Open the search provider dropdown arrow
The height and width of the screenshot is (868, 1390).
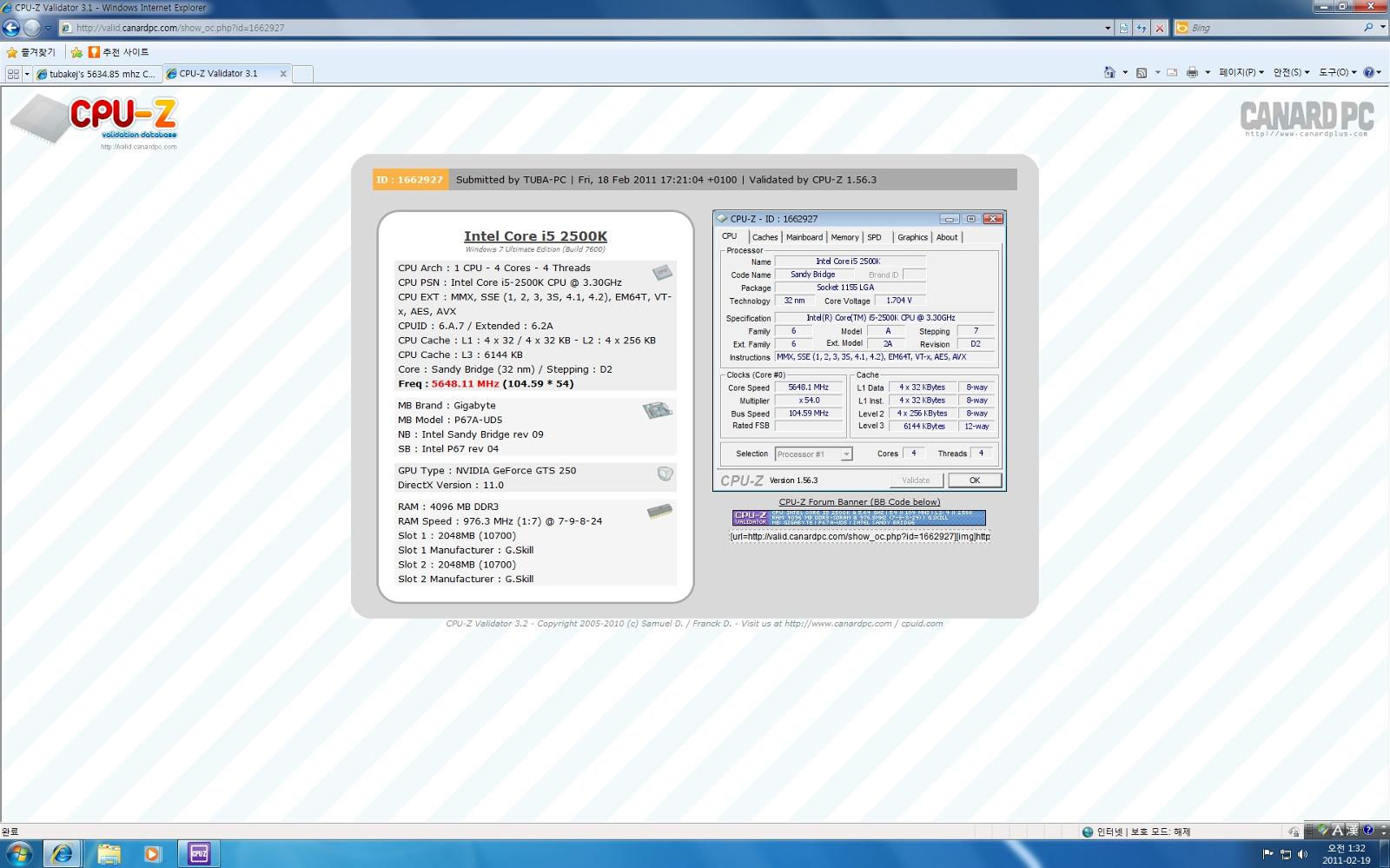coord(1381,28)
